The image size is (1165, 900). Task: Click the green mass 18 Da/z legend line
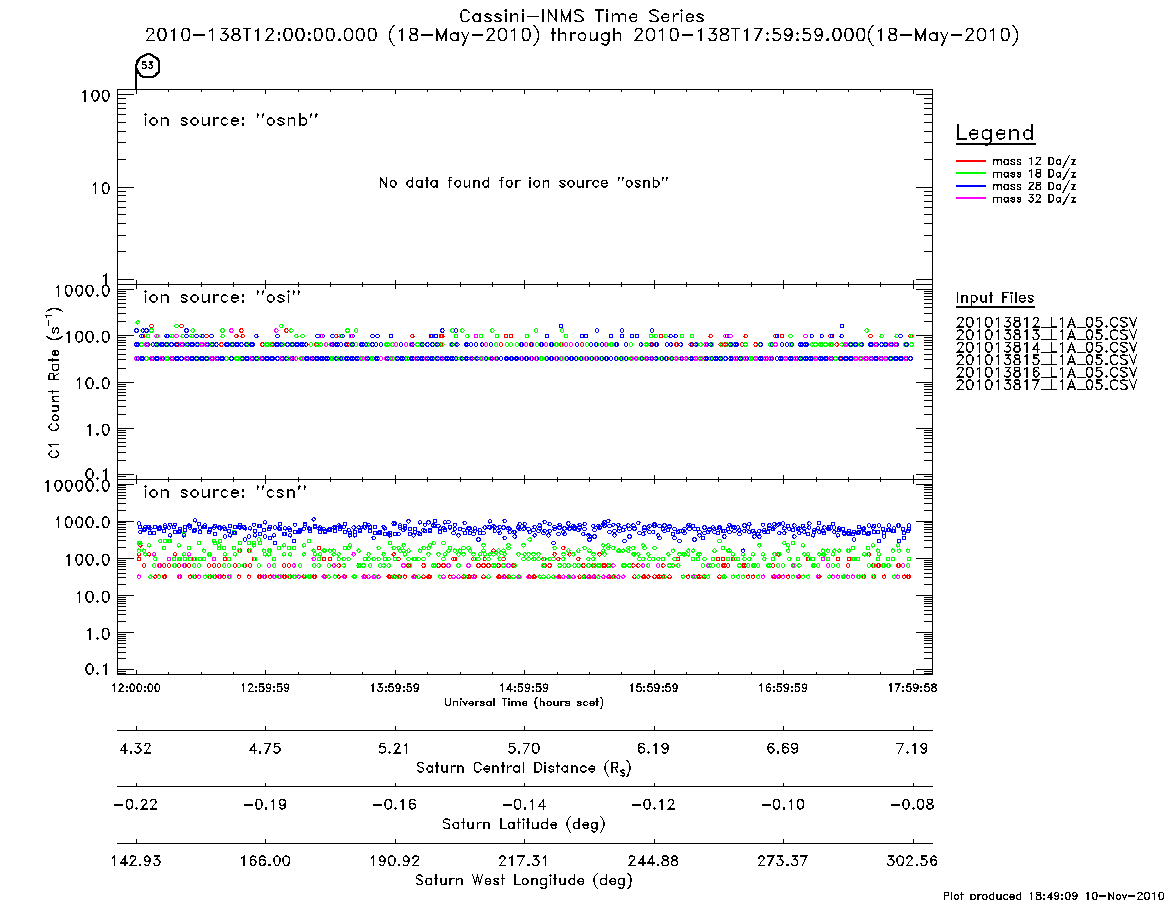coord(970,174)
